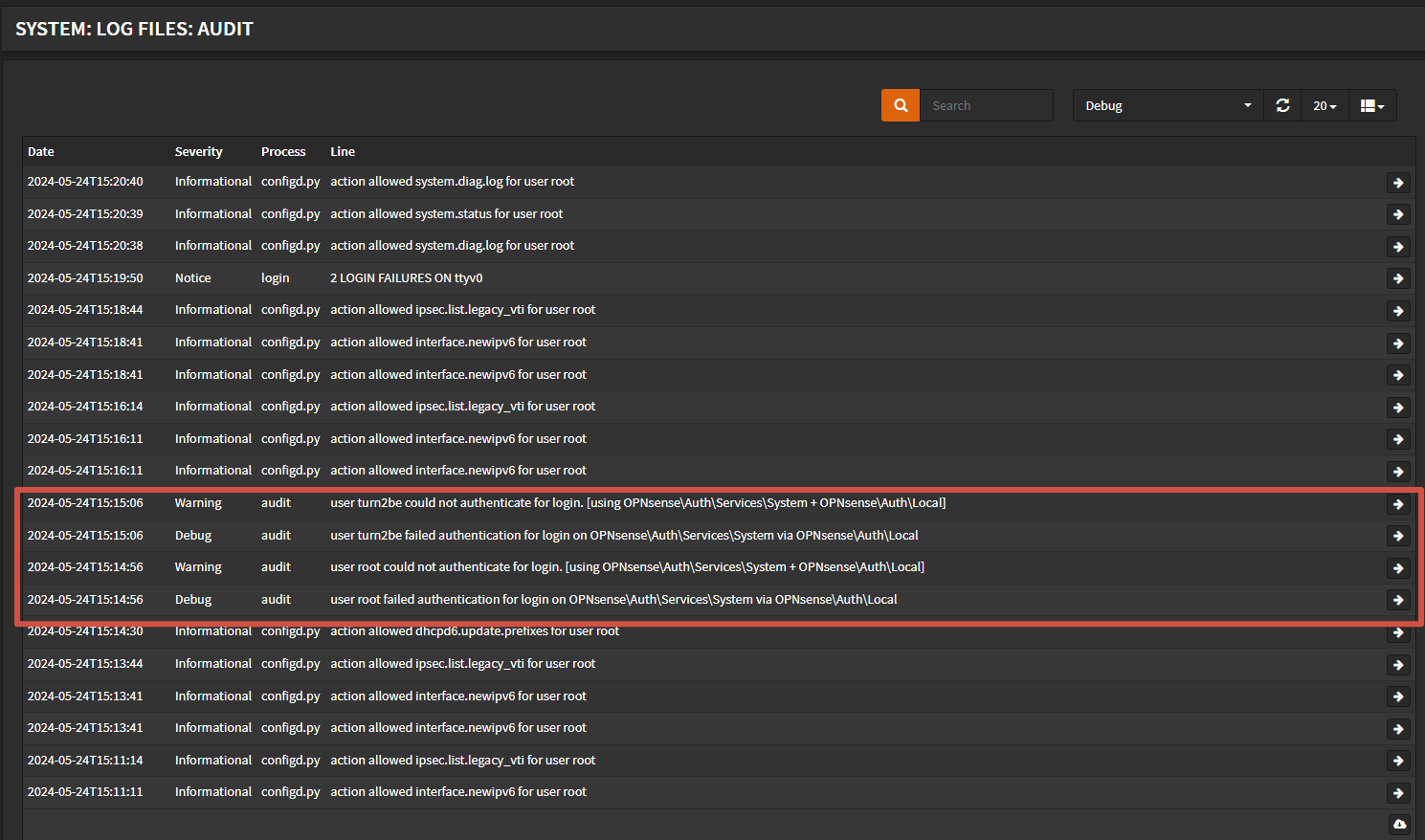This screenshot has height=840, width=1425.
Task: Open arrow for root Debug audit entry
Action: click(1398, 600)
